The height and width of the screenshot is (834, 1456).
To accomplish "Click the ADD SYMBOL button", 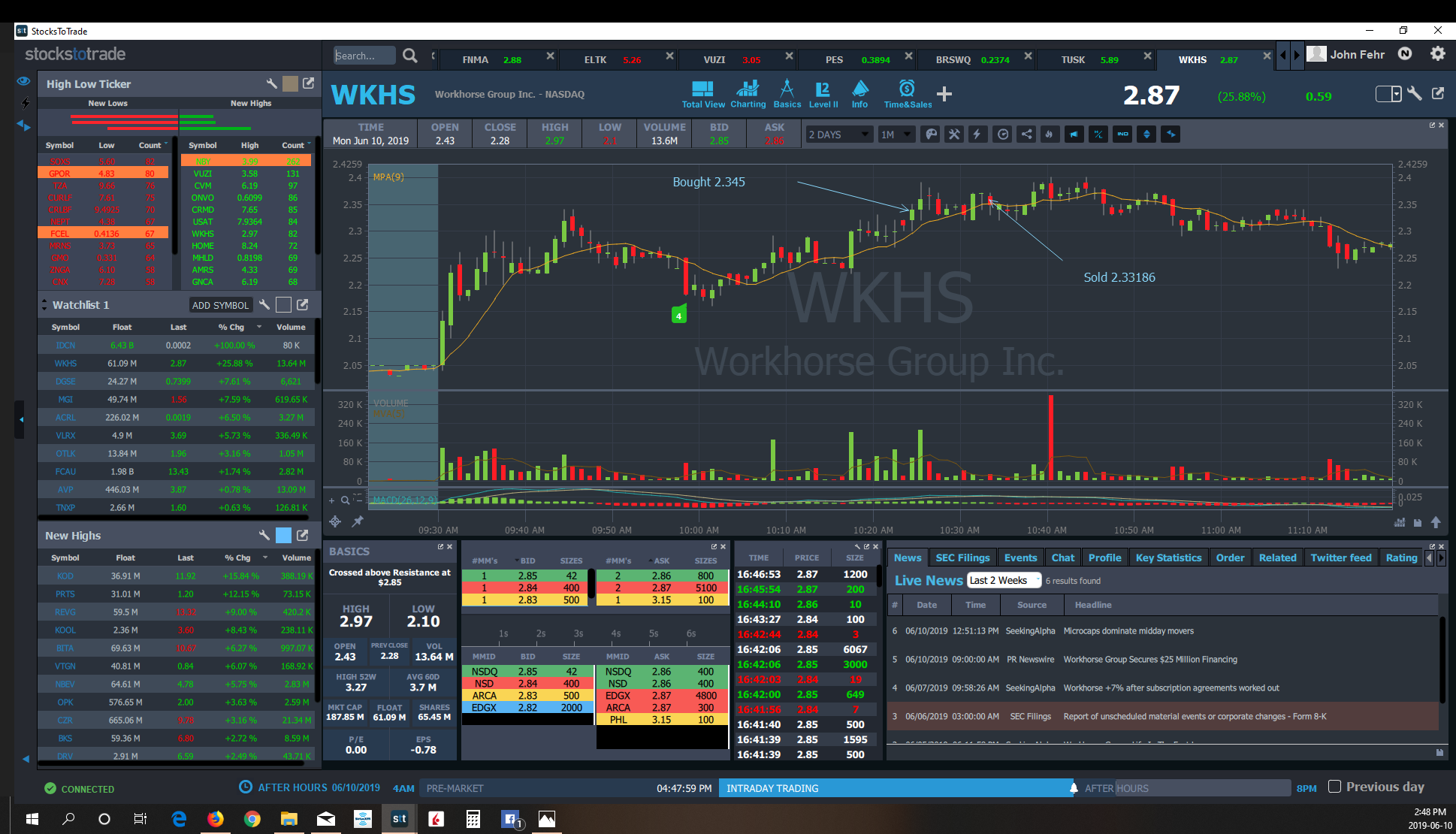I will coord(219,305).
